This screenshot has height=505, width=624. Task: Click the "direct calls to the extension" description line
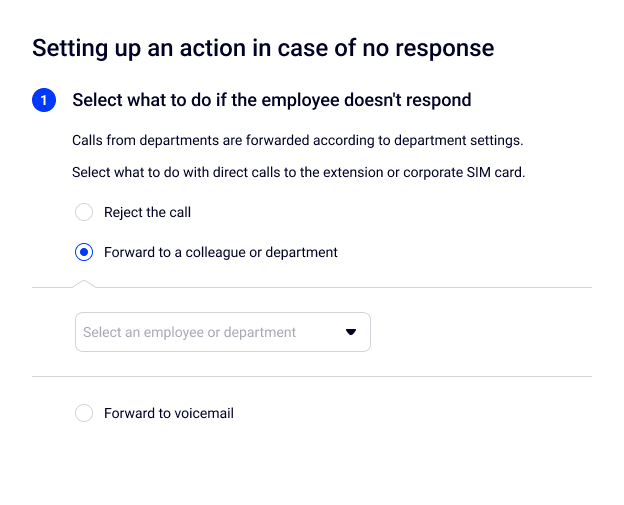pyautogui.click(x=298, y=172)
